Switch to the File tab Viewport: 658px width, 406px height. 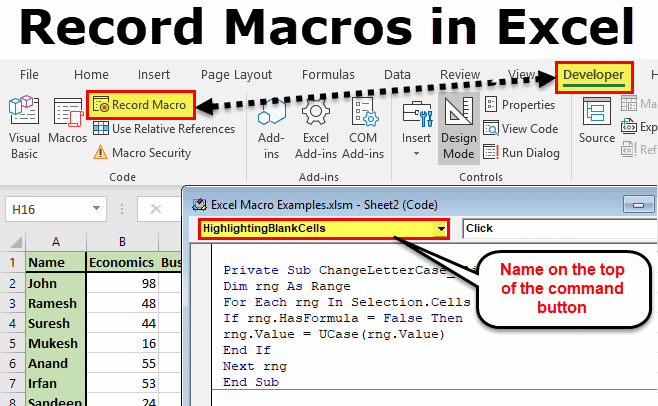(29, 75)
